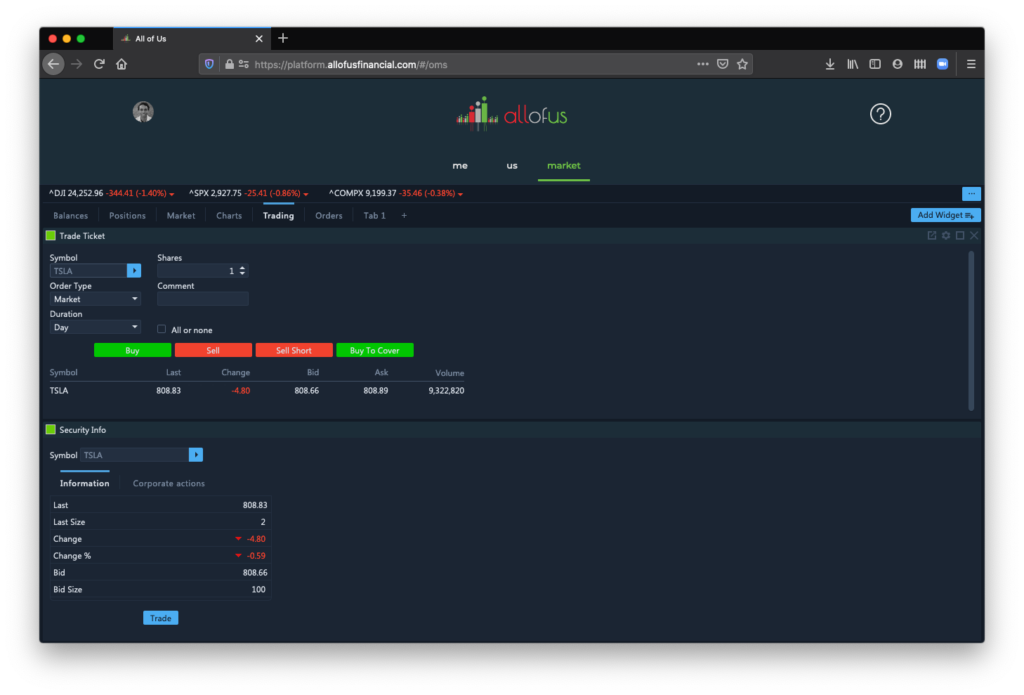
Task: Expand the ^COMPX ticker dropdown arrow
Action: point(460,194)
